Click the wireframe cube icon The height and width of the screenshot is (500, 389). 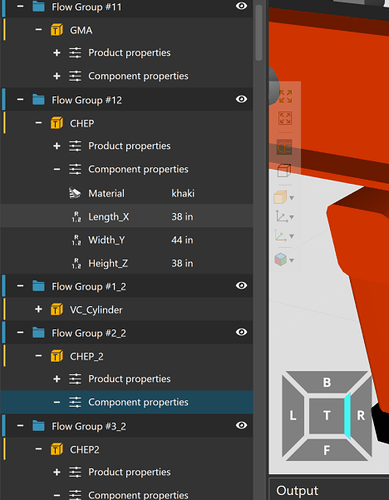pyautogui.click(x=284, y=170)
